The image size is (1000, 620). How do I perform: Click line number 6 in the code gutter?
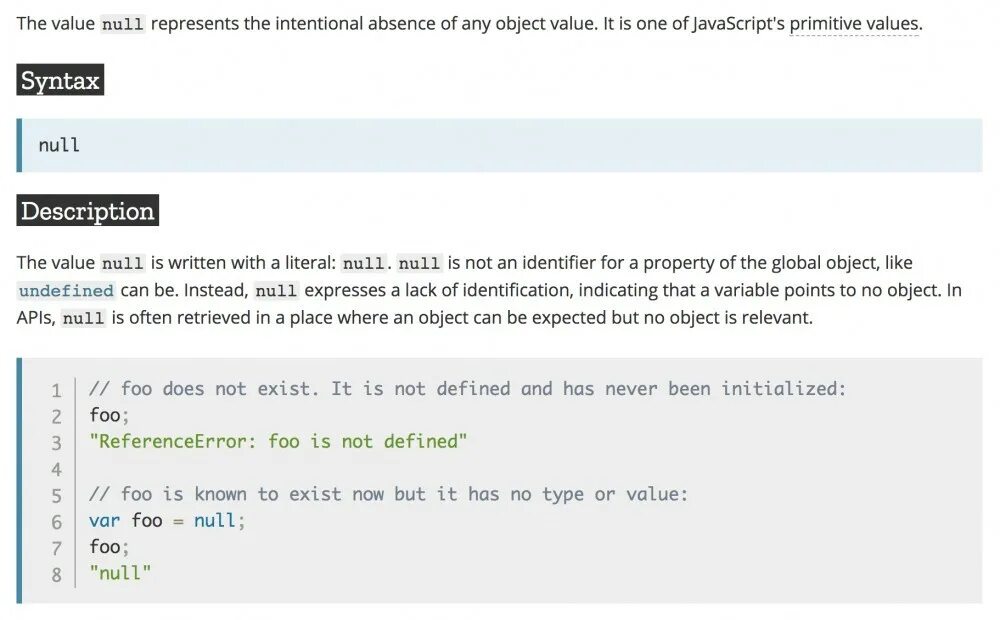pos(56,522)
